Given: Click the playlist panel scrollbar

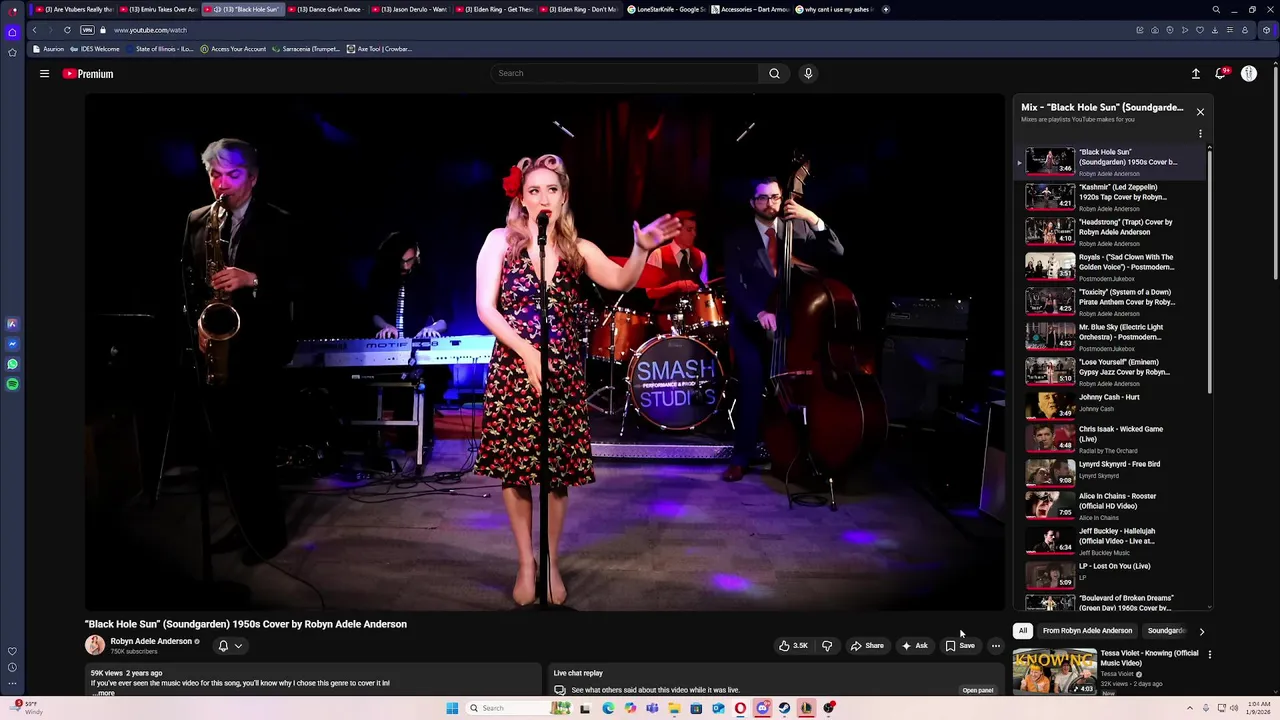Looking at the screenshot, I should (1210, 270).
